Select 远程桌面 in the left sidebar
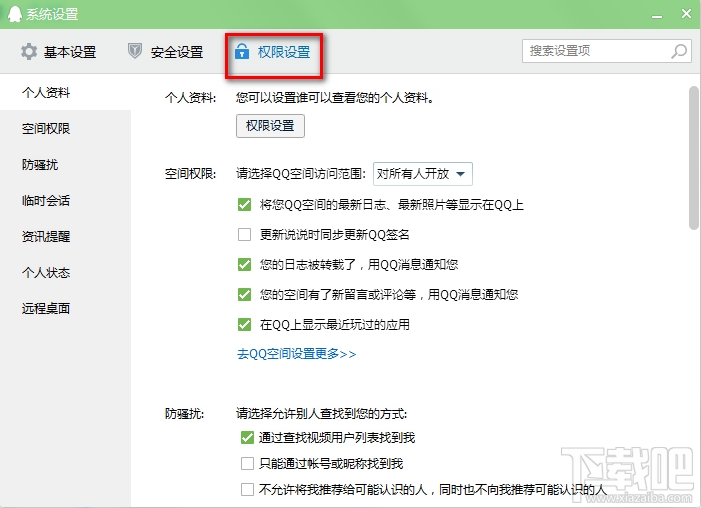 click(46, 308)
